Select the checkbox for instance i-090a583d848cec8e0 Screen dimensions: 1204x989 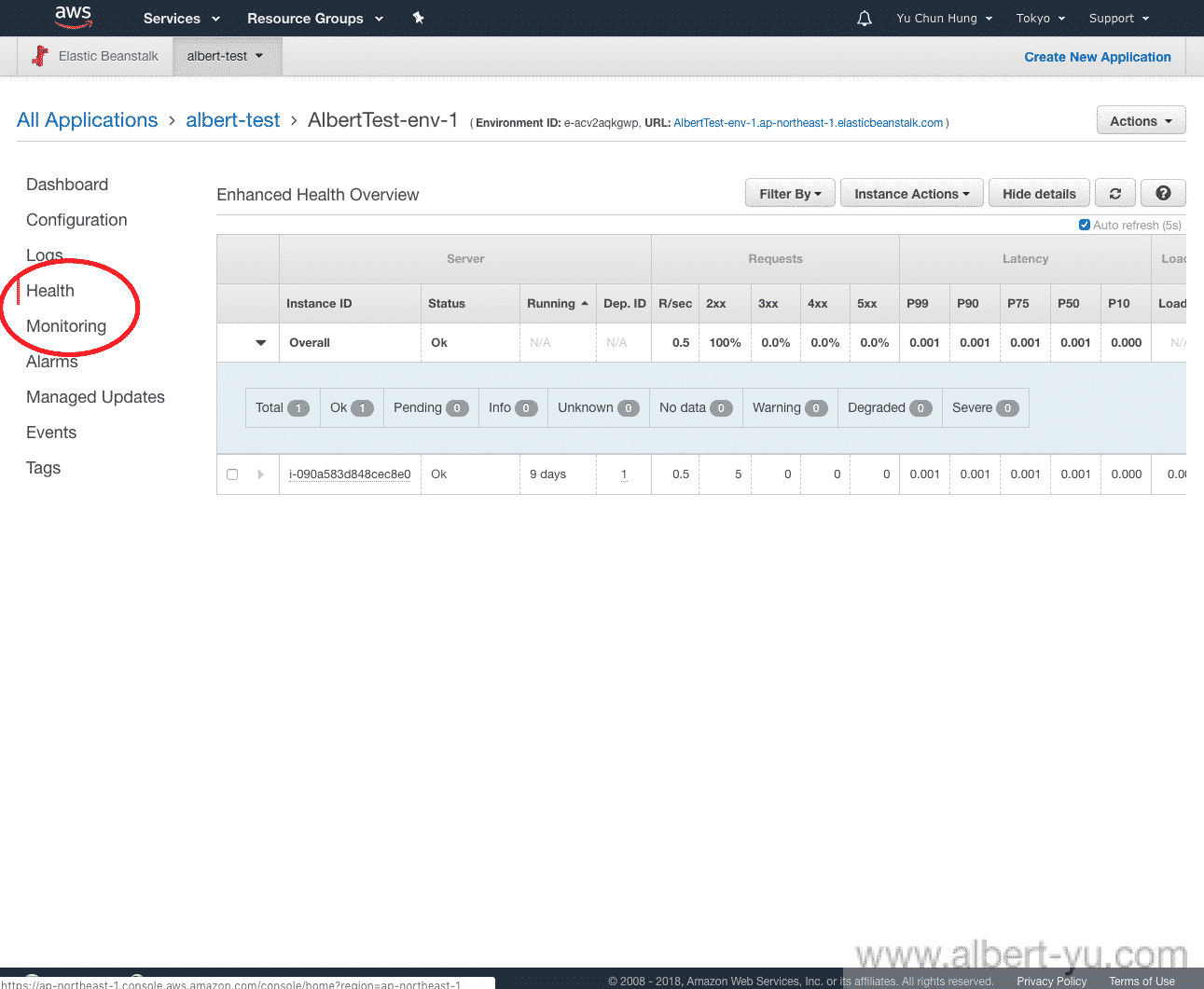232,474
